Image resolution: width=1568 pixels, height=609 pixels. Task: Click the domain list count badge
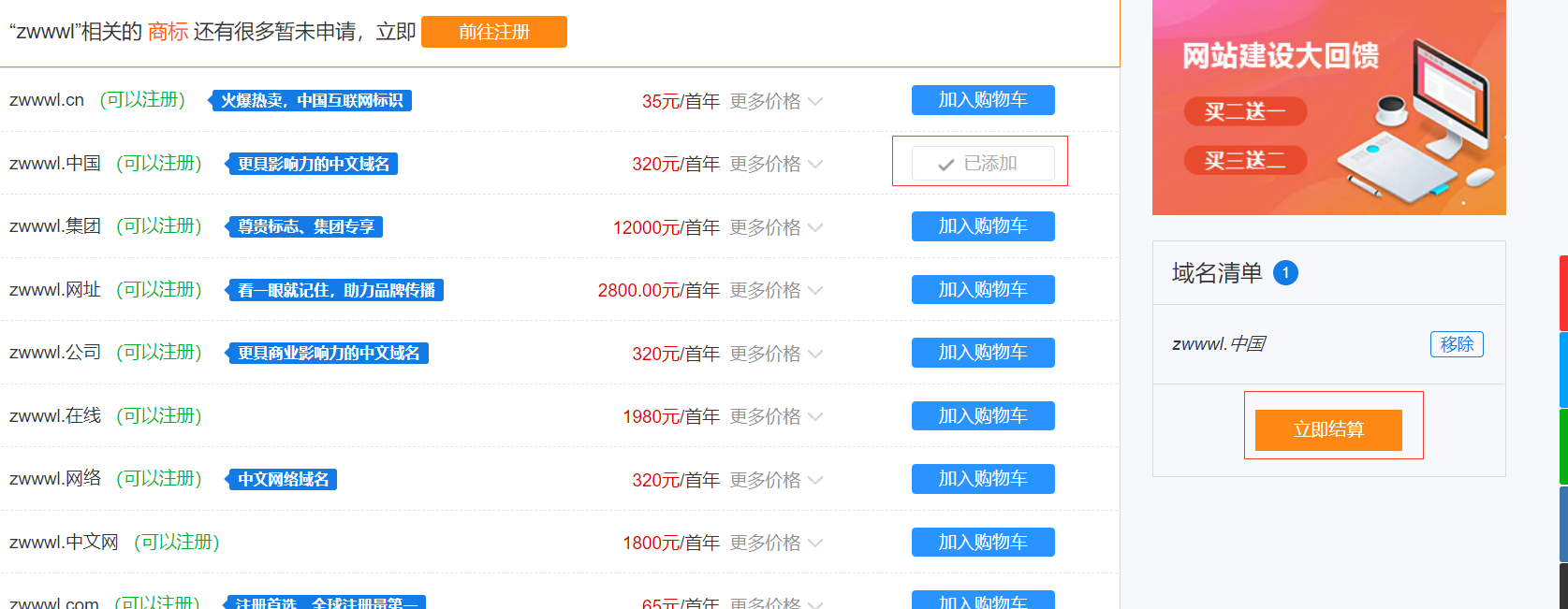pos(1285,273)
